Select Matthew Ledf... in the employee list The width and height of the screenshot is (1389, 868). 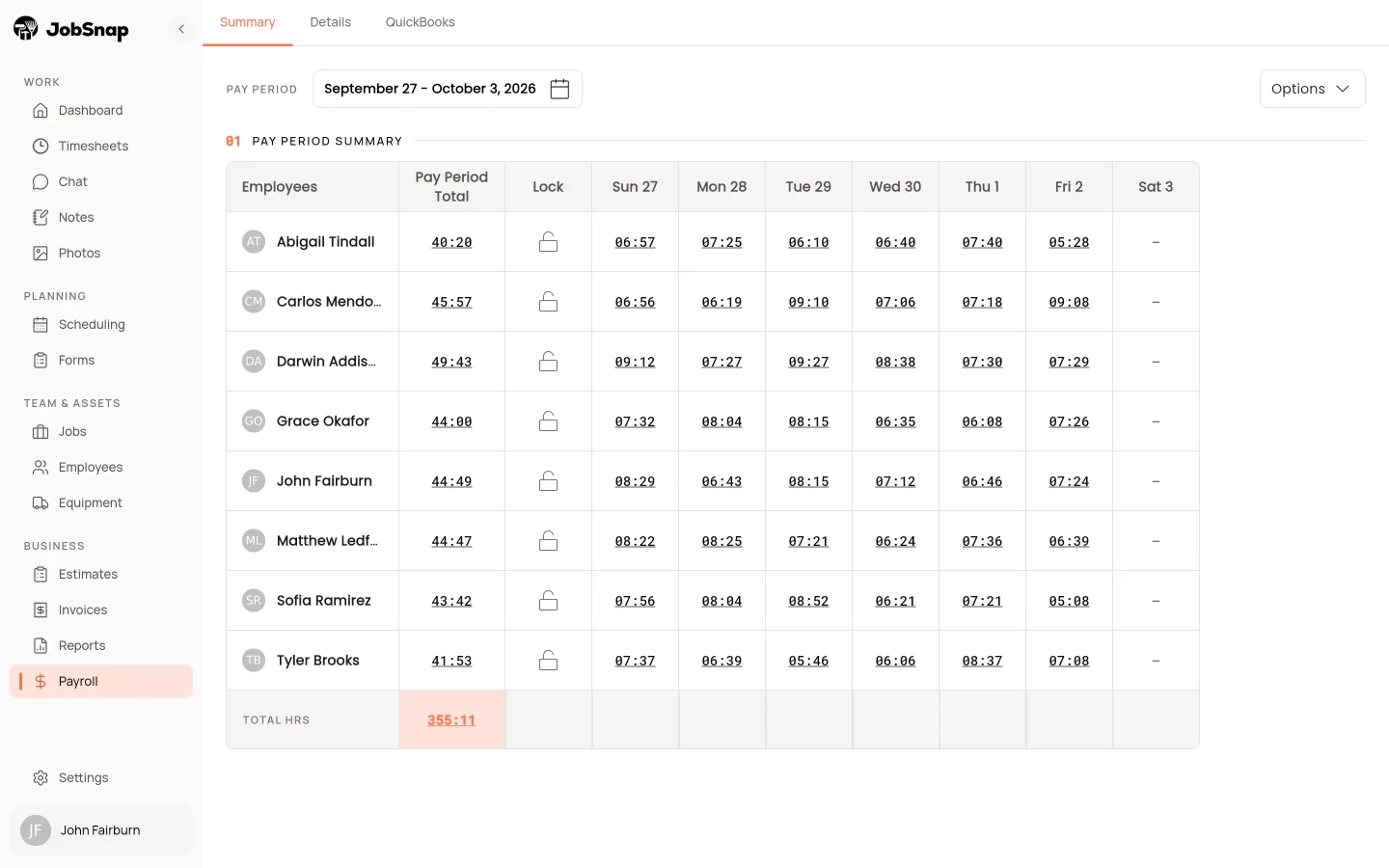click(327, 541)
